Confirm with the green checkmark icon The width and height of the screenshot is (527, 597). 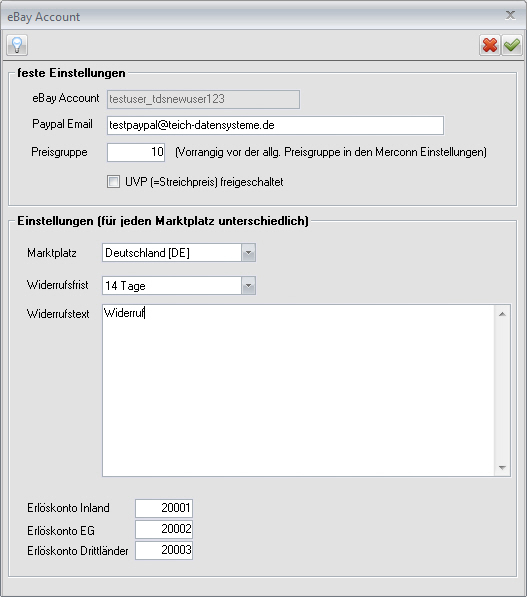point(512,45)
